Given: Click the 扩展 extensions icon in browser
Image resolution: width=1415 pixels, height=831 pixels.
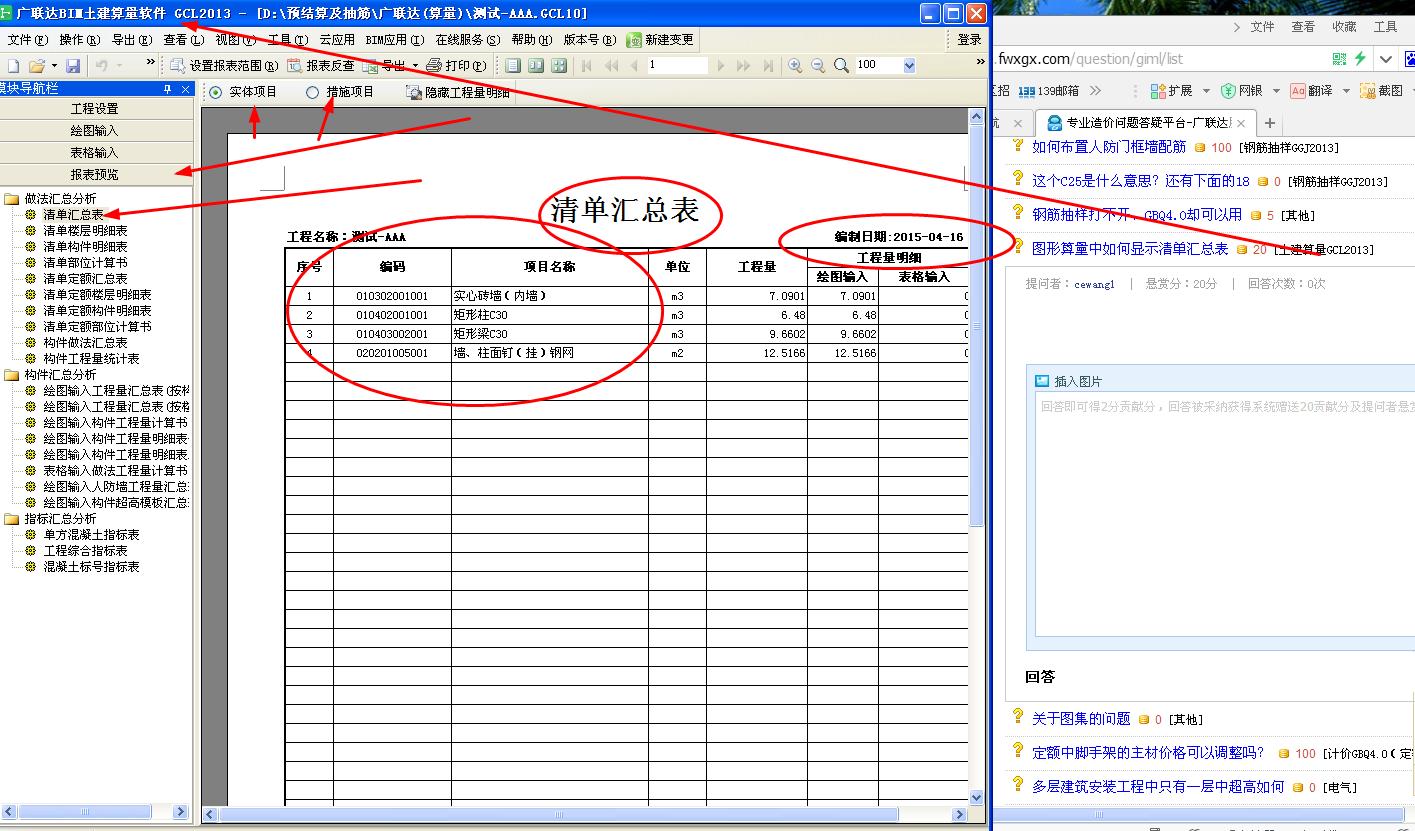Looking at the screenshot, I should tap(1157, 90).
